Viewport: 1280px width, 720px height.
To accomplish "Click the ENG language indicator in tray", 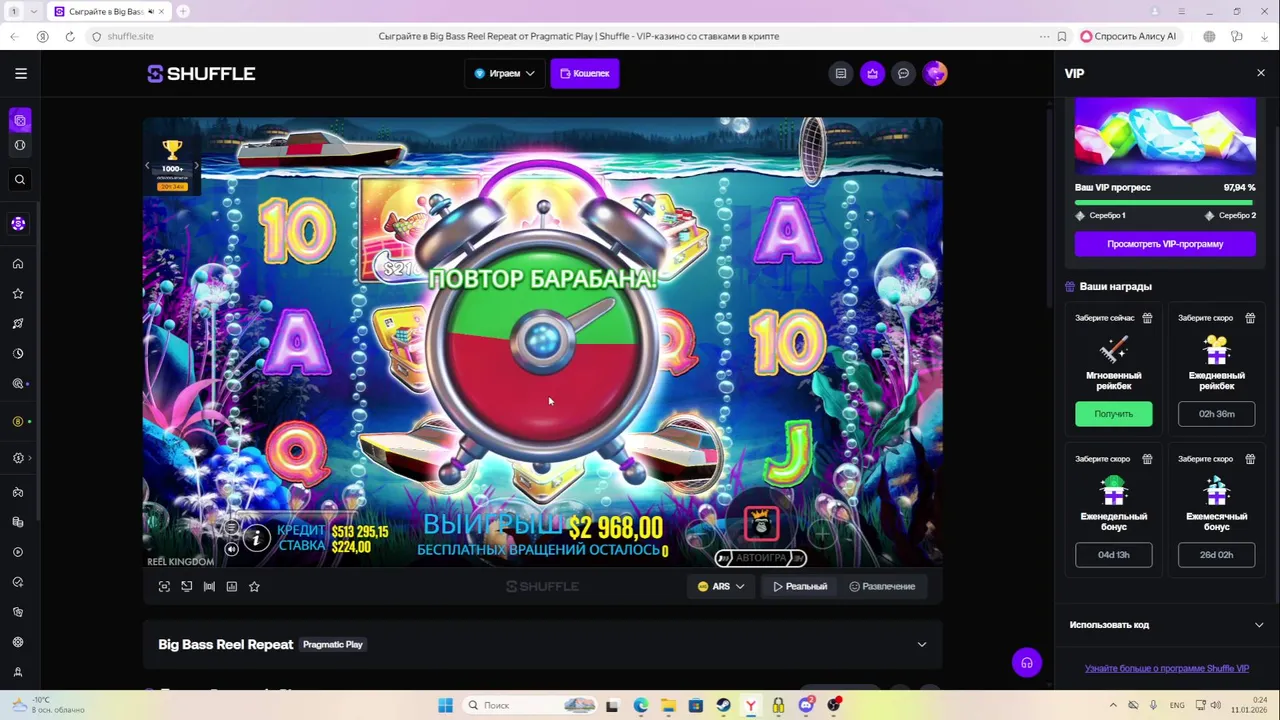I will click(x=1177, y=705).
